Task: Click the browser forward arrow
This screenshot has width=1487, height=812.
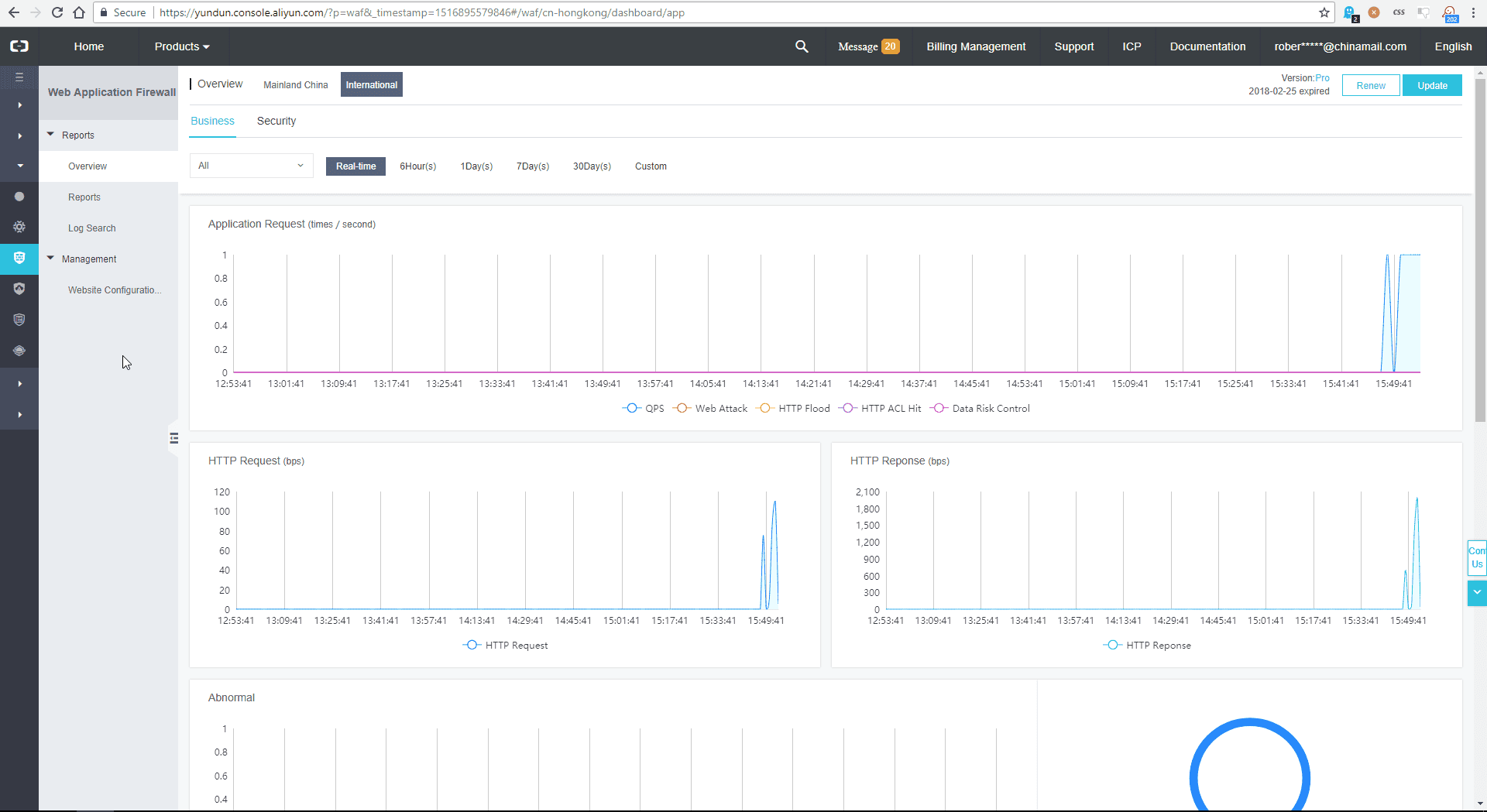Action: 36,12
